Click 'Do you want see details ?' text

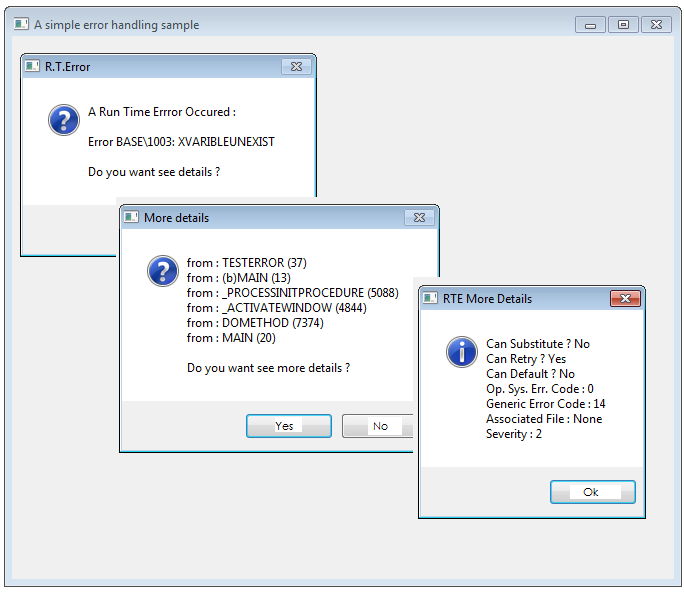click(154, 172)
